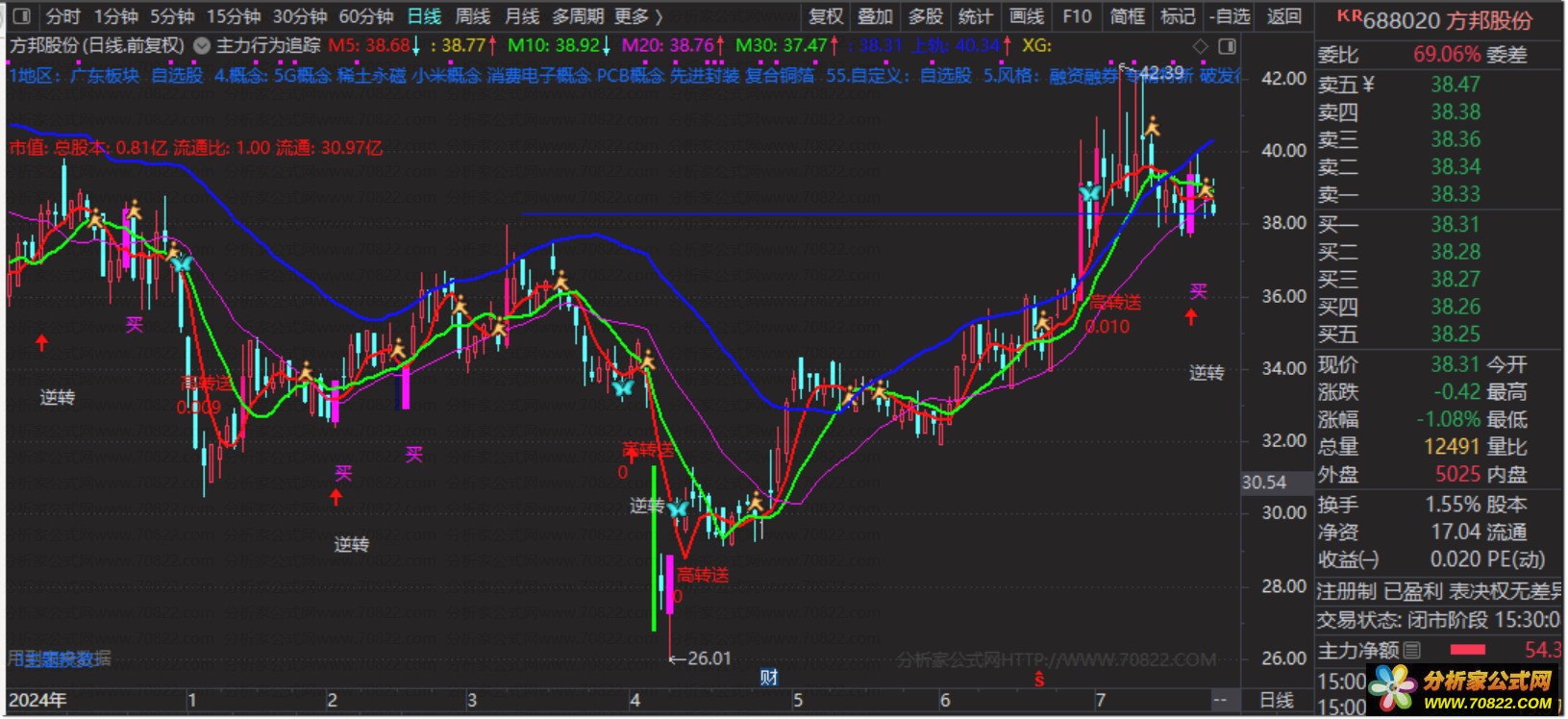This screenshot has height=719, width=1568.
Task: Click the 卖五 price 38.47
Action: pyautogui.click(x=1456, y=85)
